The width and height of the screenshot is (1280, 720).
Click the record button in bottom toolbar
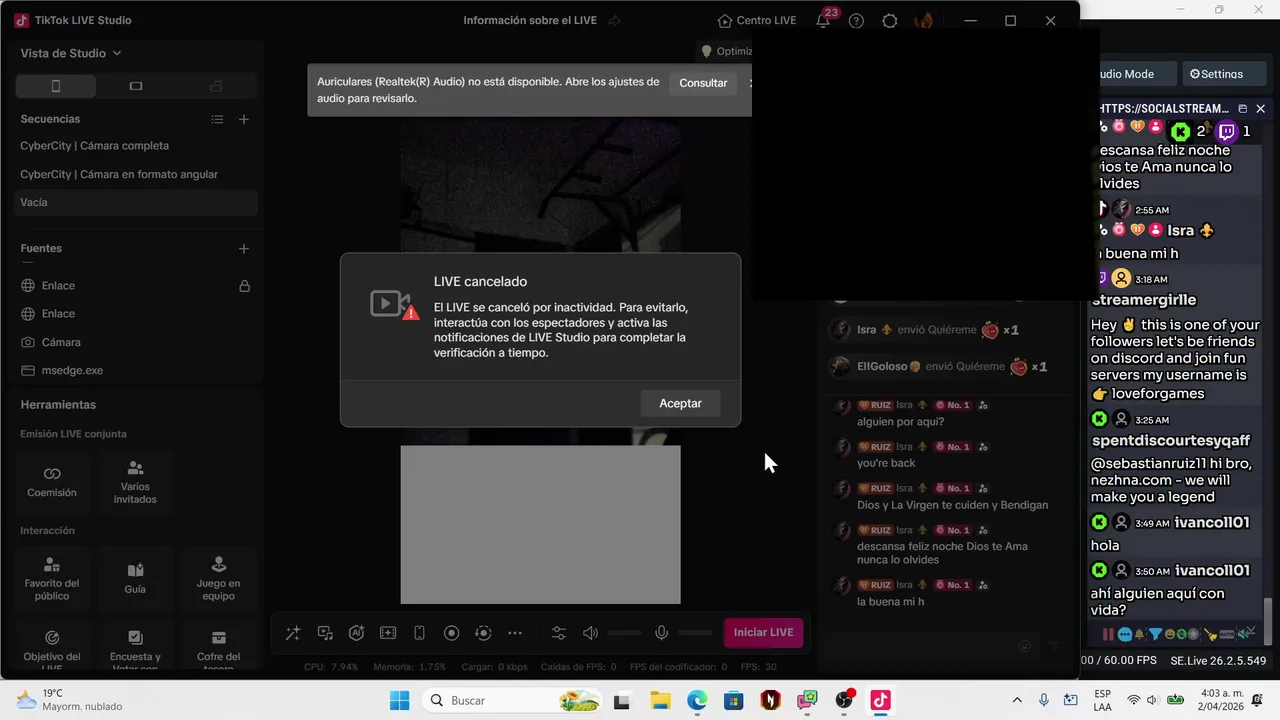click(x=451, y=633)
